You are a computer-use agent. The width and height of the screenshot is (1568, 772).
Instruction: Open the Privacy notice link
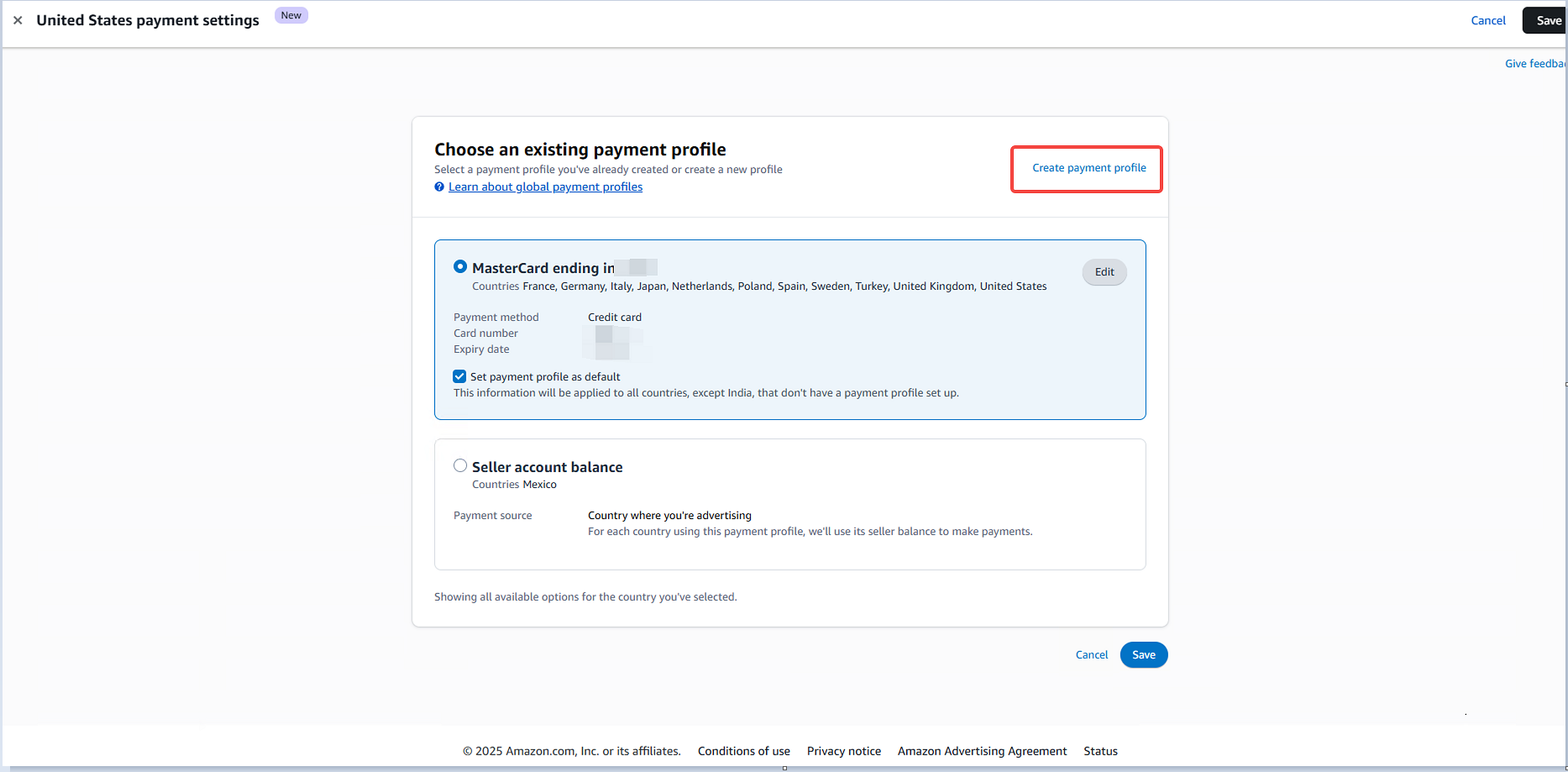click(843, 751)
